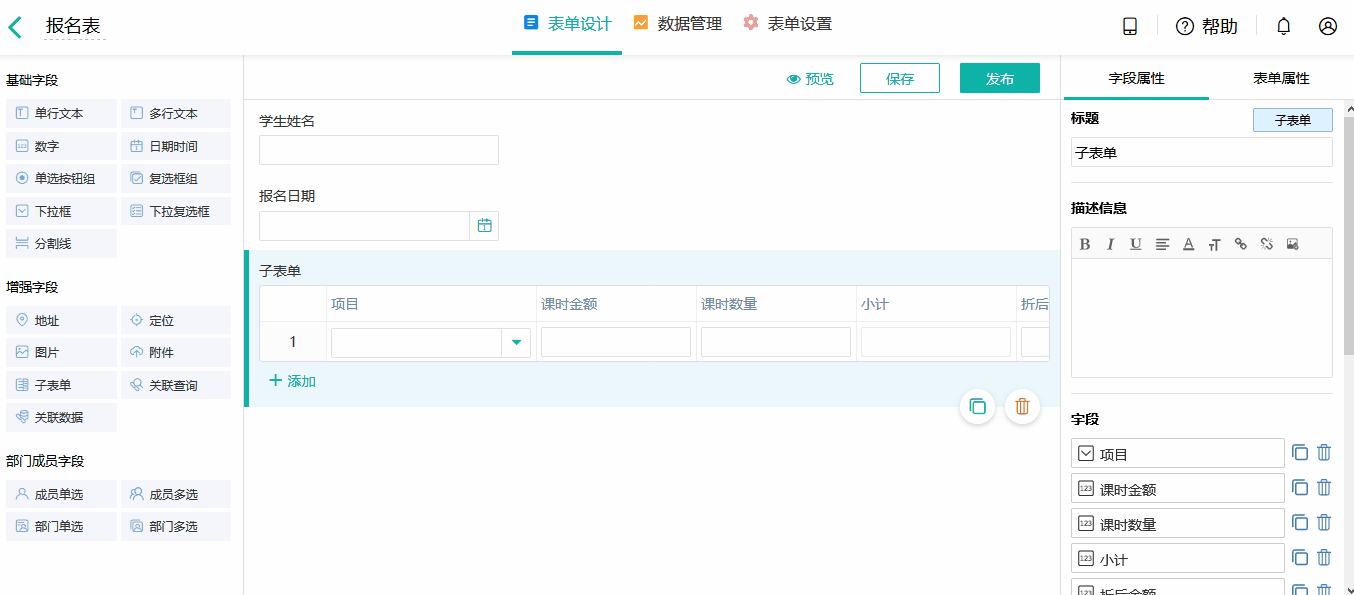The width and height of the screenshot is (1354, 595).
Task: Add a 关联查询 field
Action: [x=176, y=384]
